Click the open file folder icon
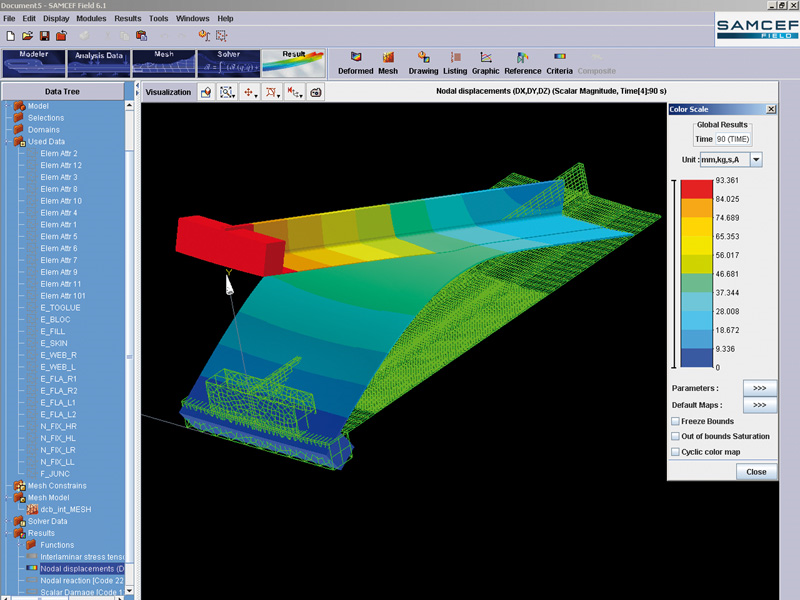 click(x=27, y=35)
